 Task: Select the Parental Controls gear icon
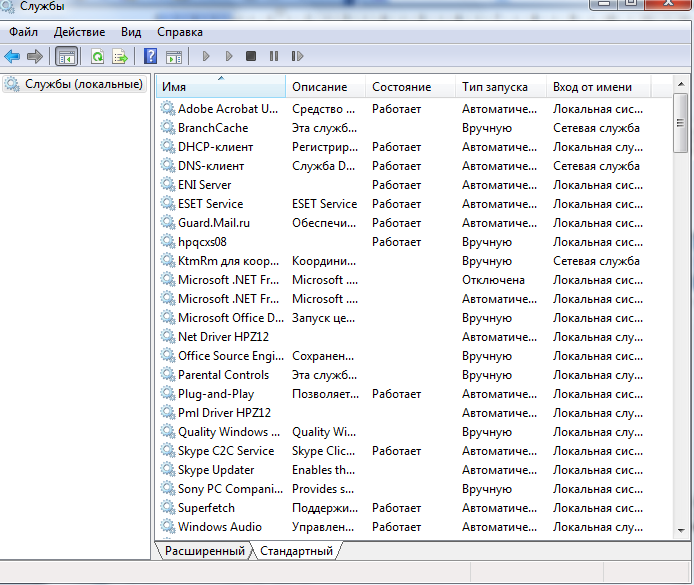pyautogui.click(x=168, y=375)
